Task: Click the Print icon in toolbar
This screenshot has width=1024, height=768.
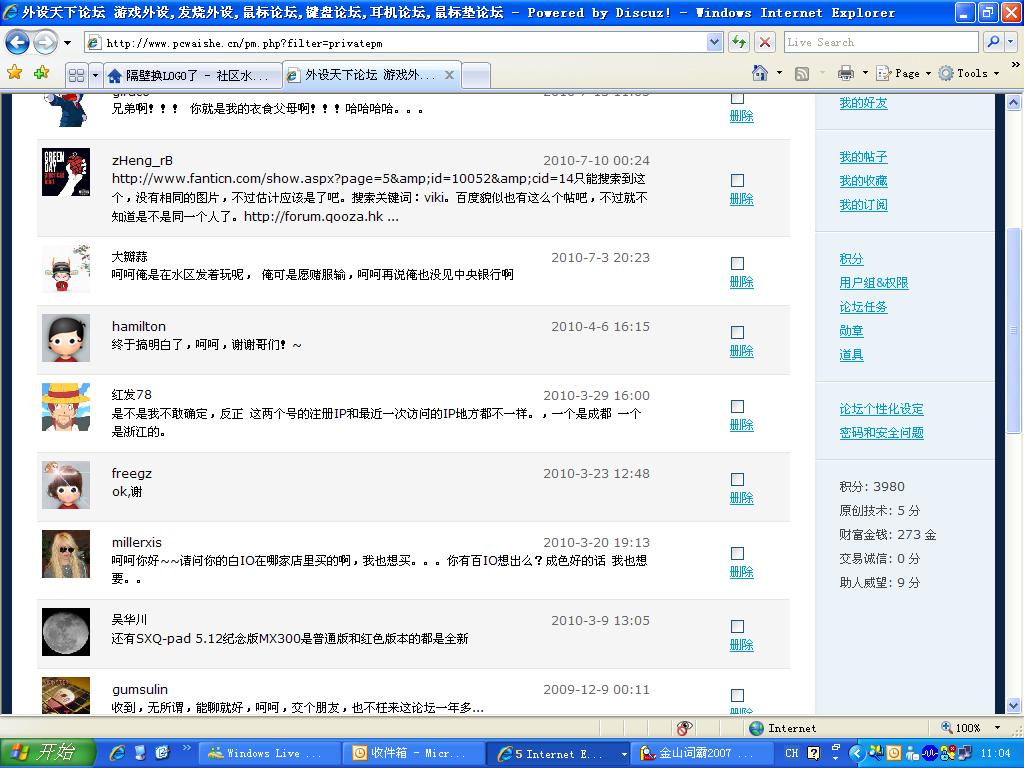Action: (x=846, y=73)
